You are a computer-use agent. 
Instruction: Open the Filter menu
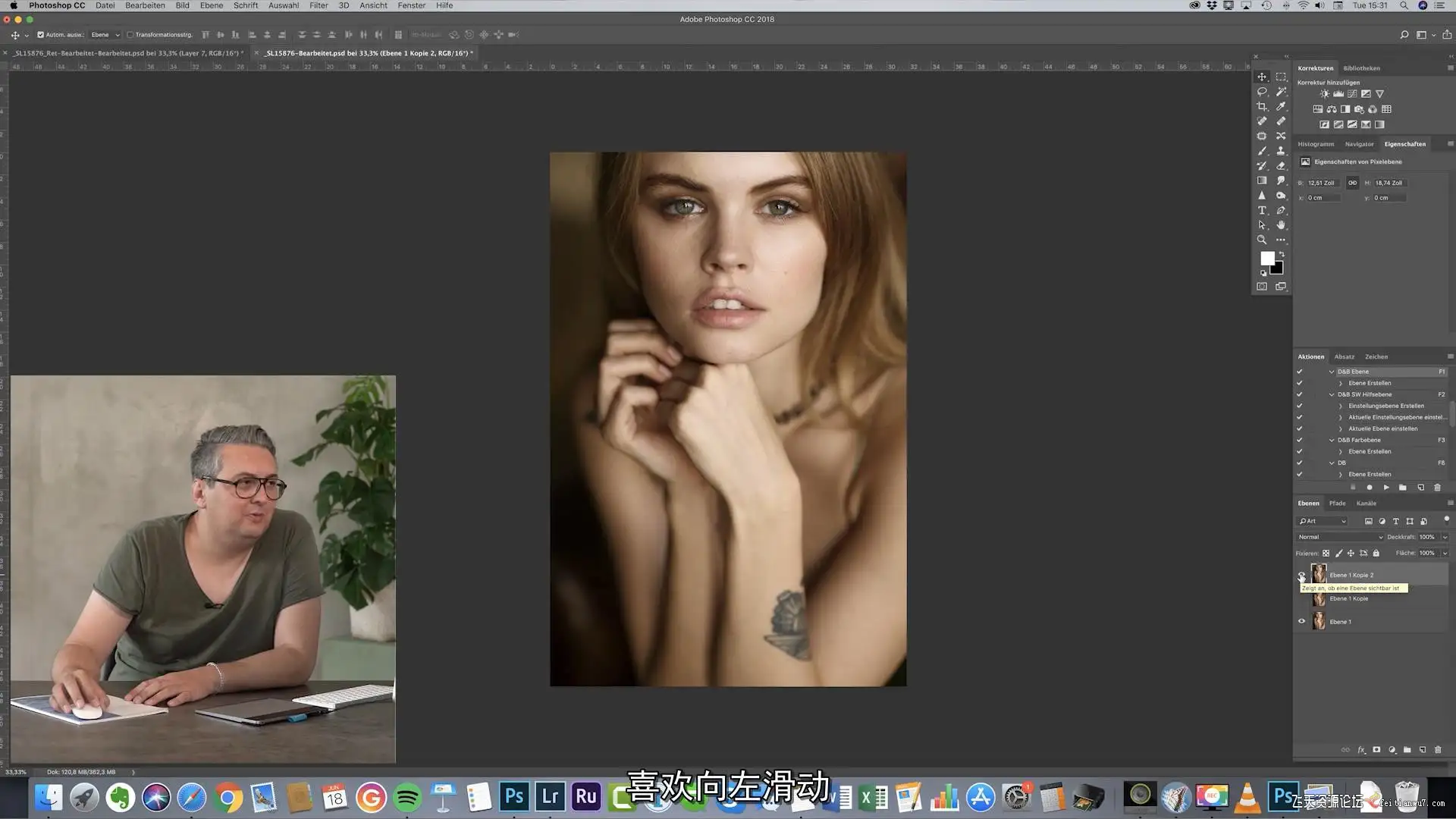click(318, 5)
